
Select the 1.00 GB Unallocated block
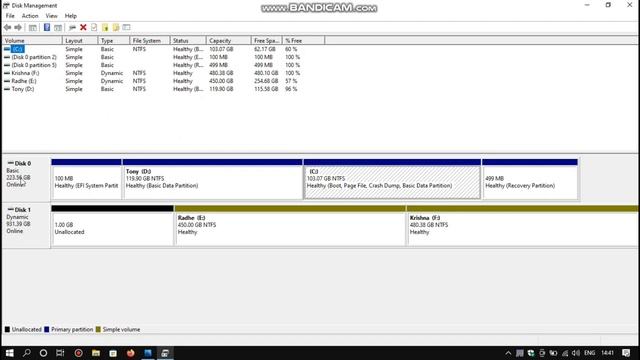click(113, 226)
